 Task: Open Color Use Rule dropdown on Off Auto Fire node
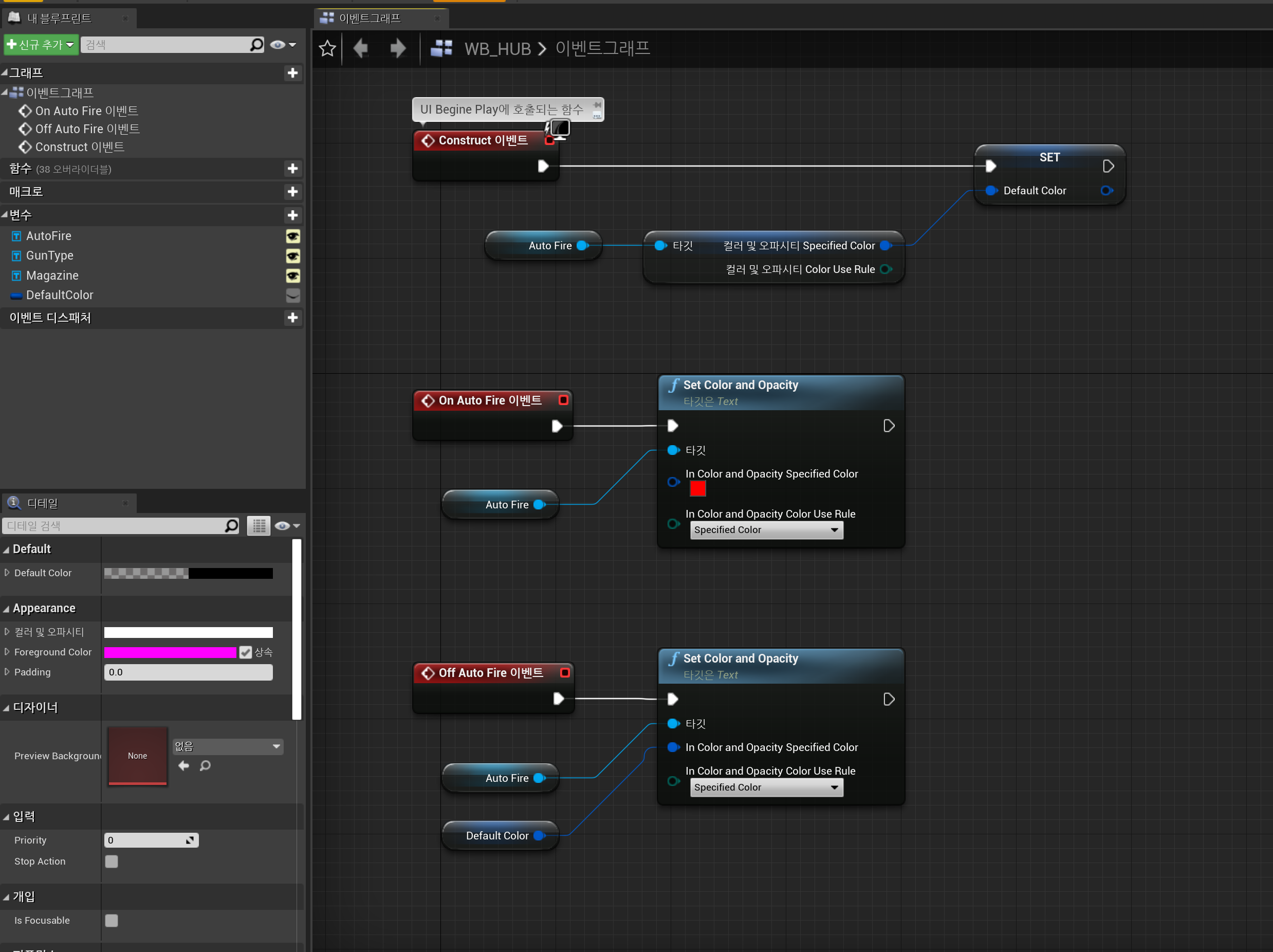click(767, 788)
